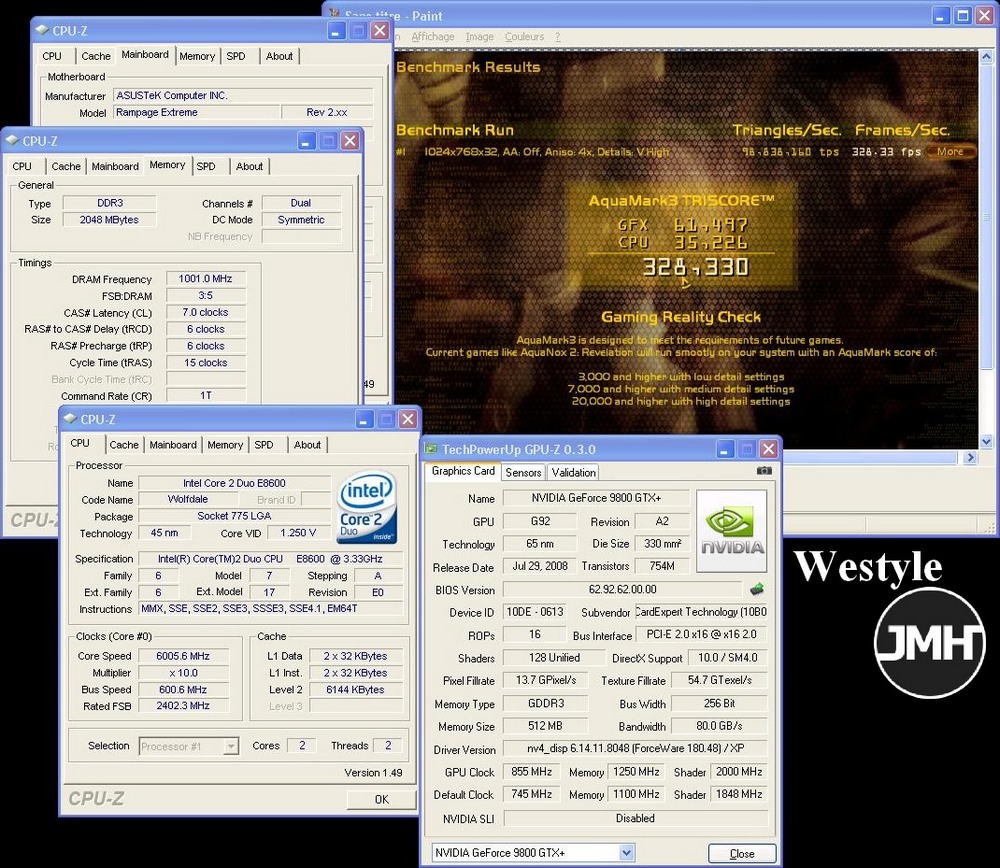Viewport: 1000px width, 868px height.
Task: Open Cache tab in front CPU-Z window
Action: coord(124,445)
